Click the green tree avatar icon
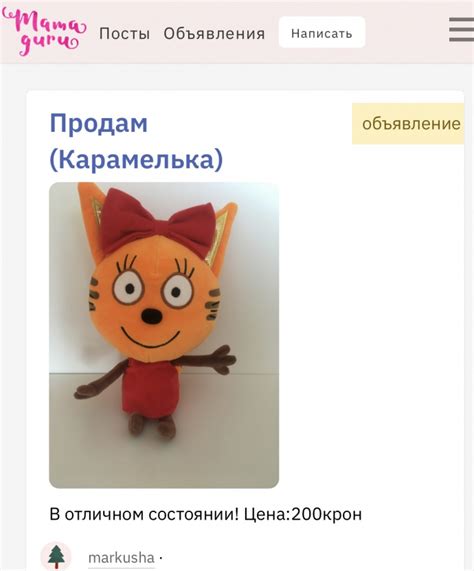The width and height of the screenshot is (474, 571). [x=56, y=556]
